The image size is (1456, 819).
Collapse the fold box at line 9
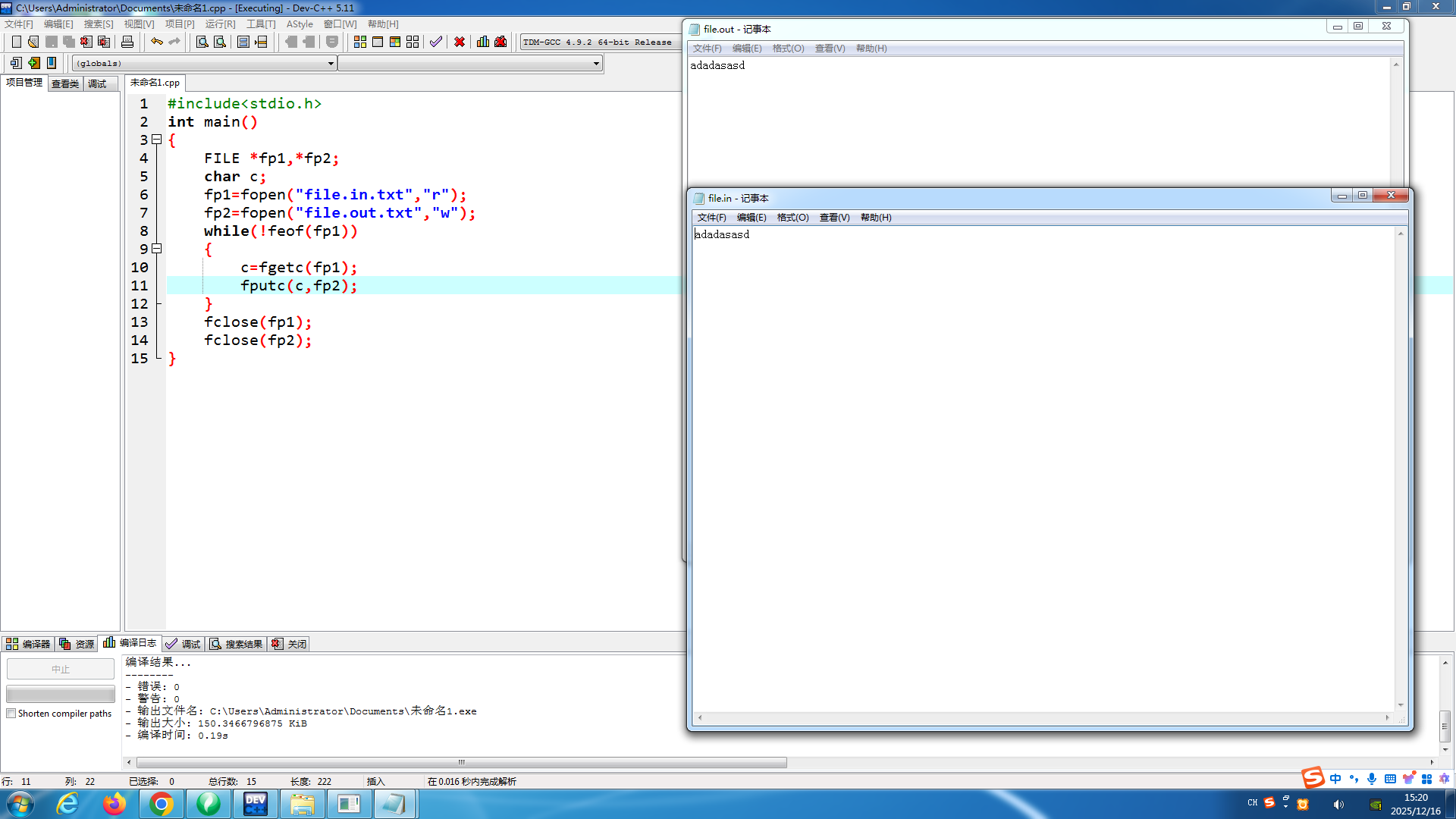pyautogui.click(x=157, y=249)
